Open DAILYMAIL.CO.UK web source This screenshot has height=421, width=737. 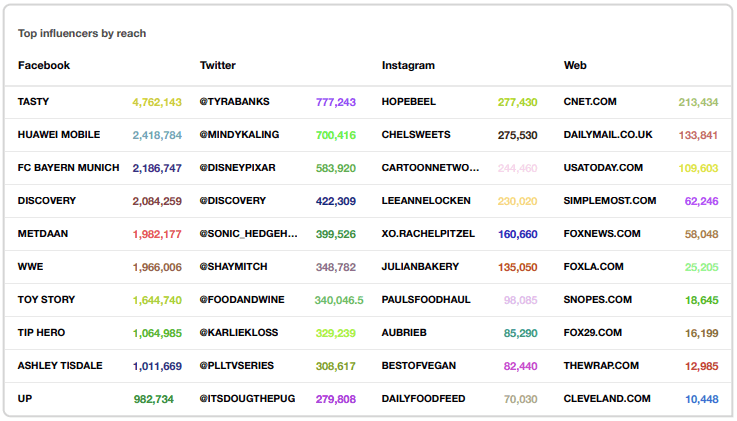[608, 134]
